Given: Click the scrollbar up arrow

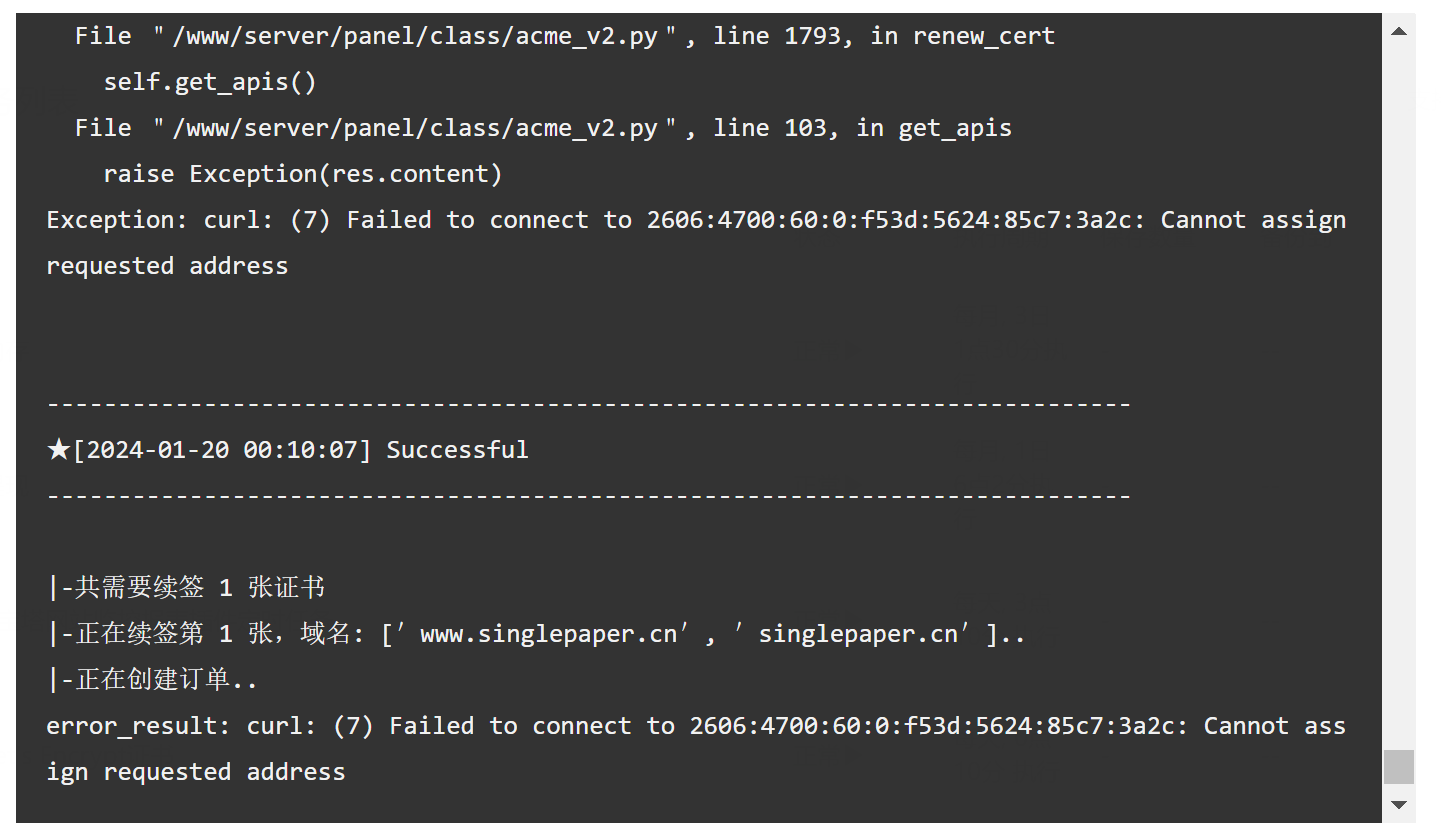Looking at the screenshot, I should point(1398,32).
